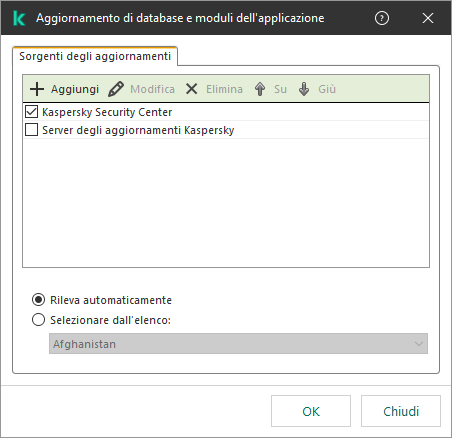
Task: Open the Afghanistan country dropdown
Action: pos(238,344)
